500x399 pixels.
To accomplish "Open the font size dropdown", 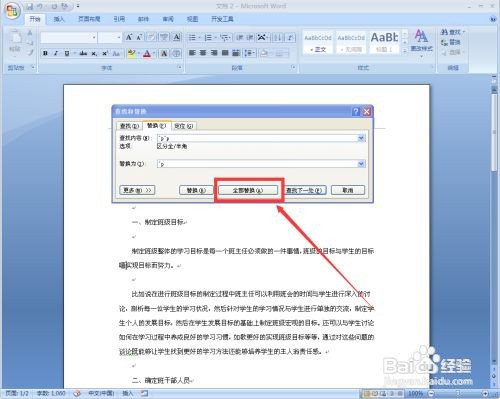I will [x=119, y=37].
